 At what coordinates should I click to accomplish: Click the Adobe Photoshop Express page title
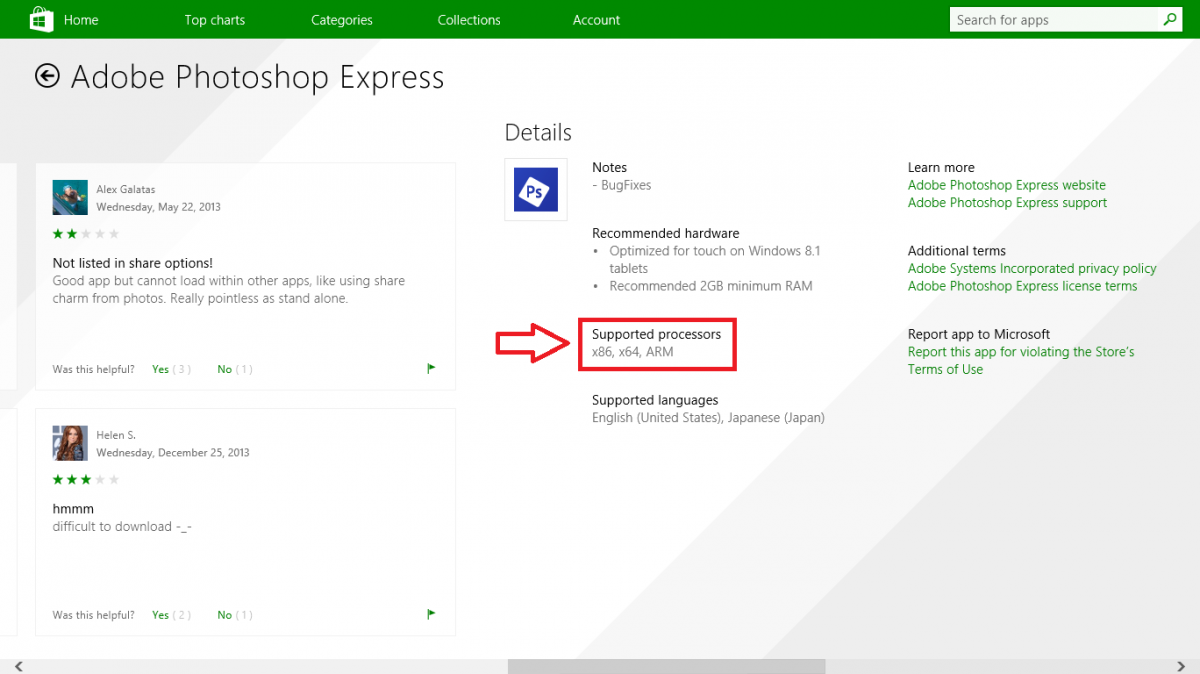click(258, 77)
